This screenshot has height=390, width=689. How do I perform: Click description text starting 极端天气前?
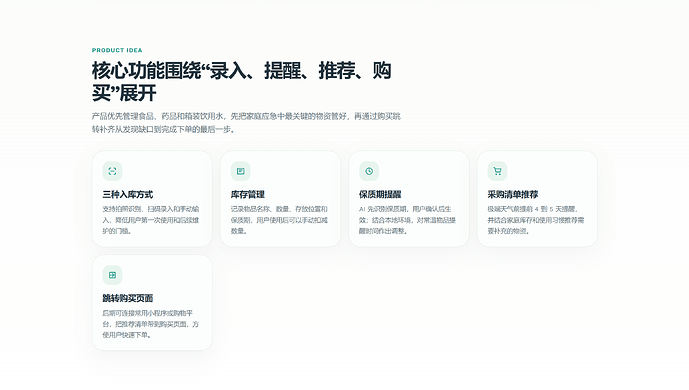pos(536,220)
